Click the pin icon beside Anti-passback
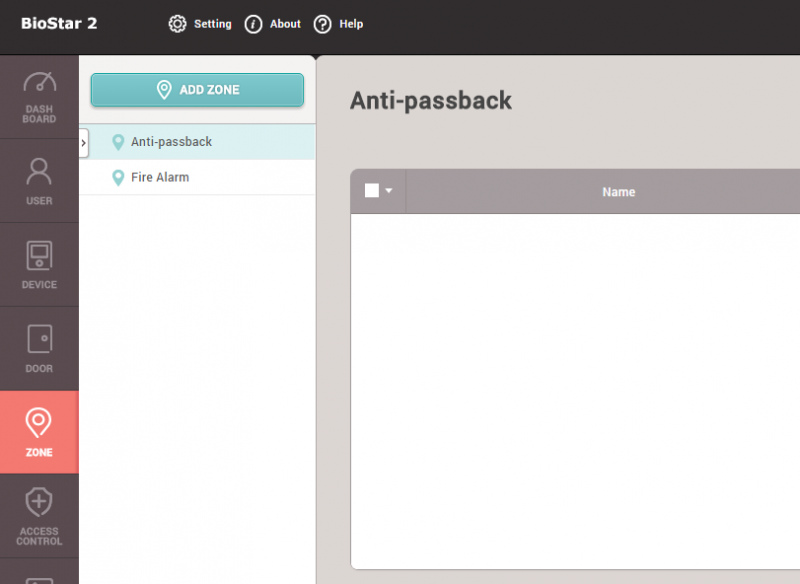 coord(118,142)
